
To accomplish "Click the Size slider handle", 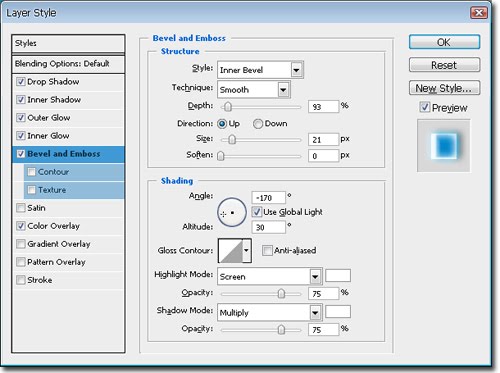I will pos(232,139).
